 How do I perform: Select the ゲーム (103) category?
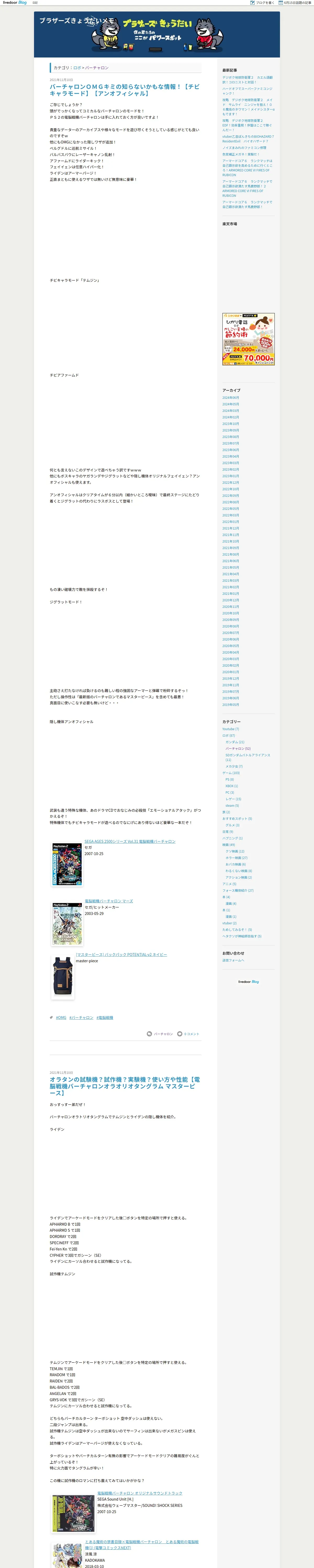tap(231, 773)
